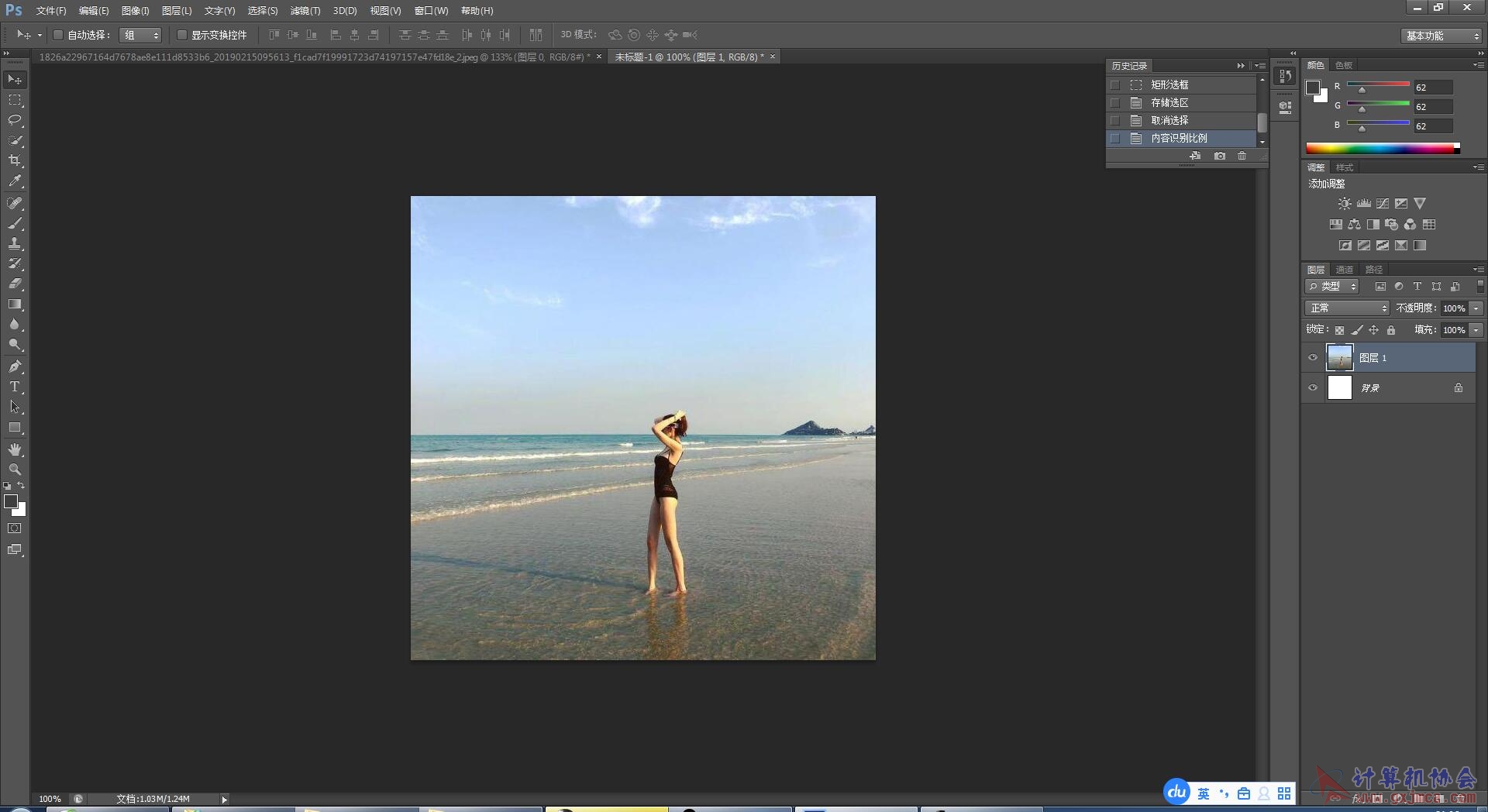Select the Eraser tool

pyautogui.click(x=15, y=284)
